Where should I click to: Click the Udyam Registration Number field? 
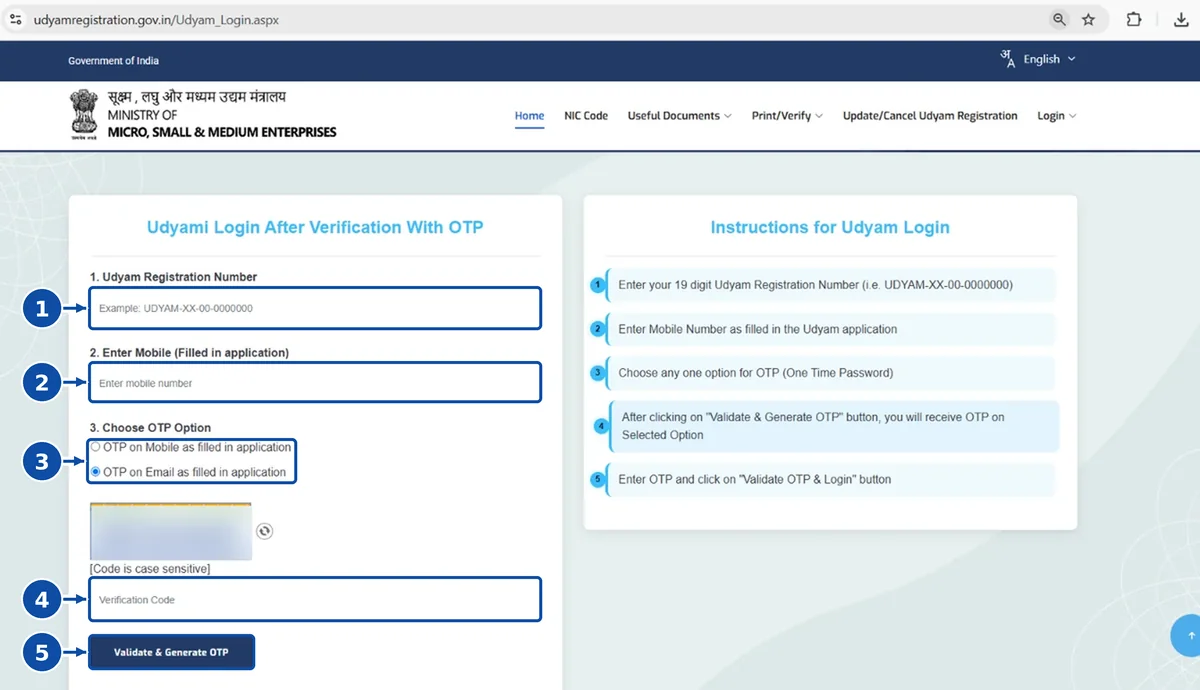(x=315, y=308)
